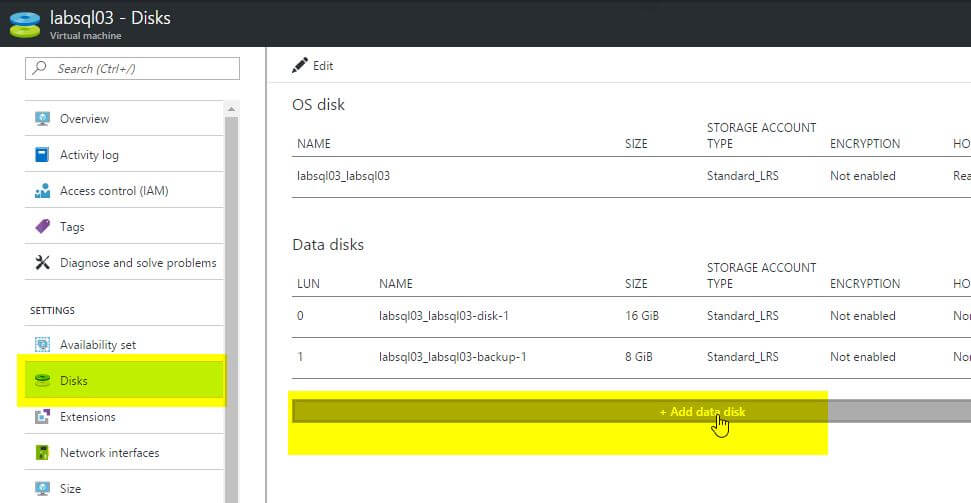
Task: Click the Network interfaces icon
Action: [42, 452]
